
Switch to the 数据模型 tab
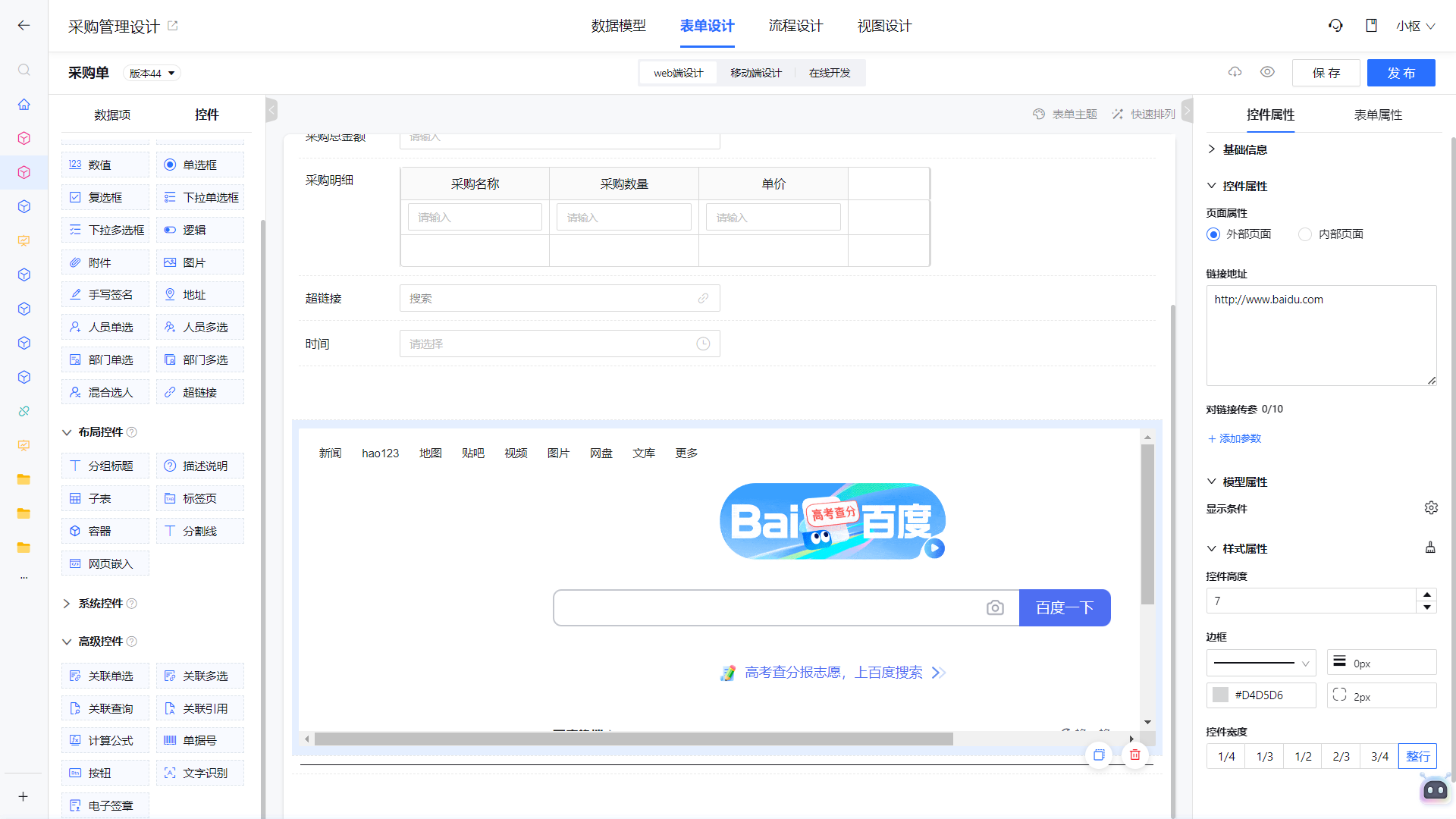618,26
